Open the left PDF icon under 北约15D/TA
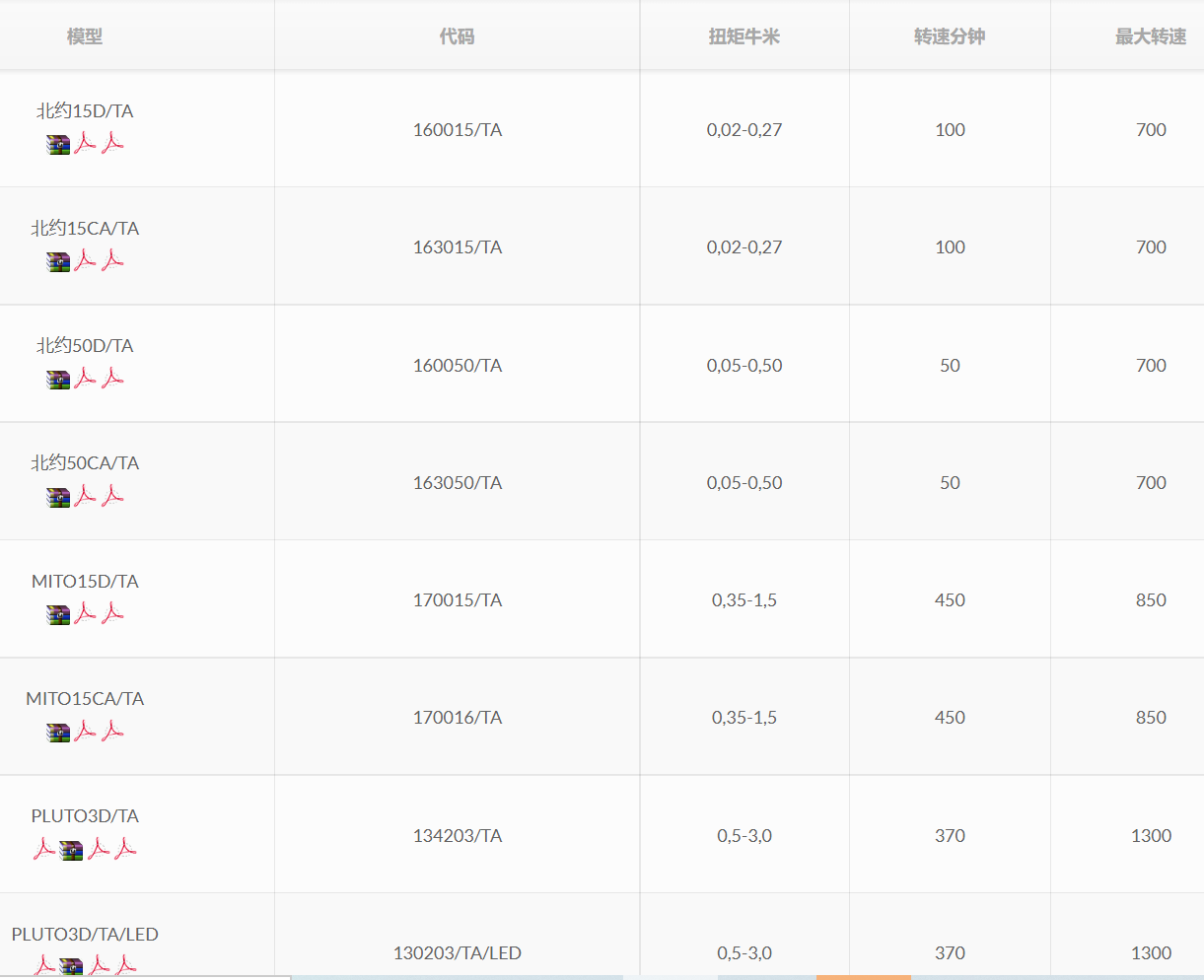The height and width of the screenshot is (980, 1204). click(86, 144)
